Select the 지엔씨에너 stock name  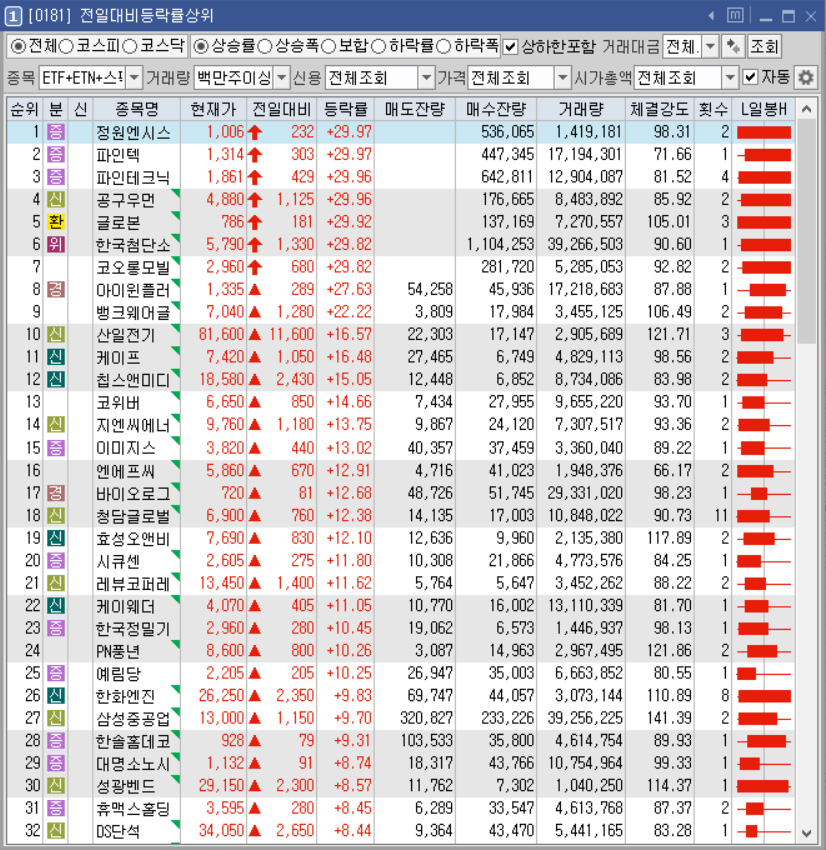133,425
